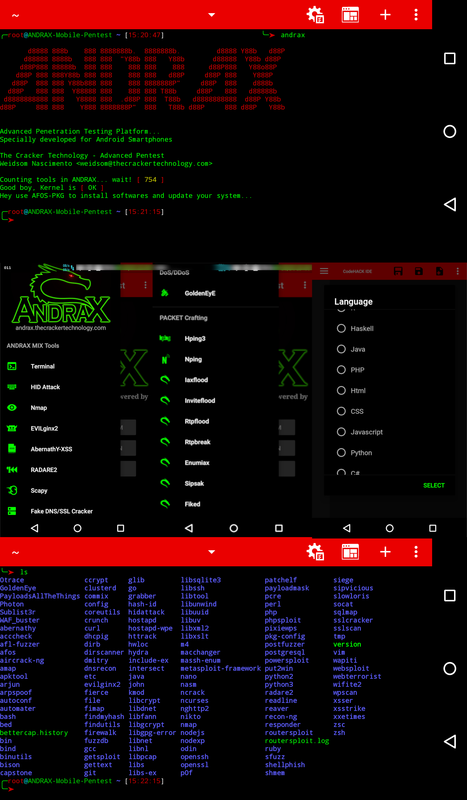Visit andrax.thecrackertechnology.com link
Viewport: 467px width, 800px height.
pos(61,328)
